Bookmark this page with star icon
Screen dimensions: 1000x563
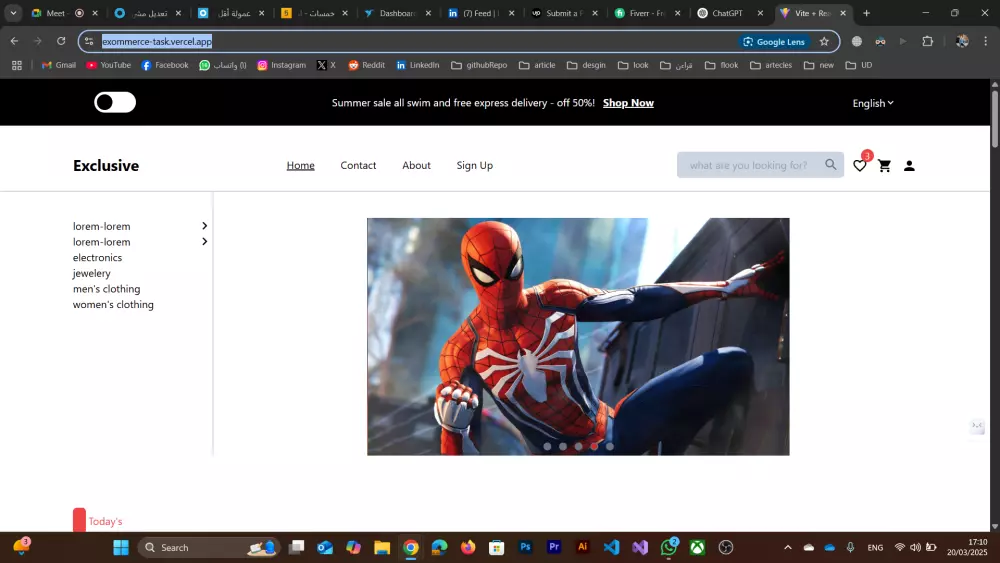(824, 41)
